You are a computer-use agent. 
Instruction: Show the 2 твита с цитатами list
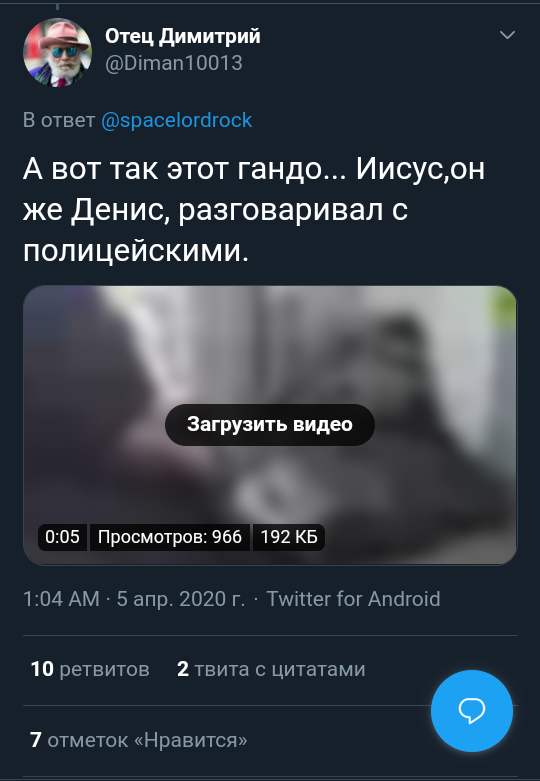(271, 669)
